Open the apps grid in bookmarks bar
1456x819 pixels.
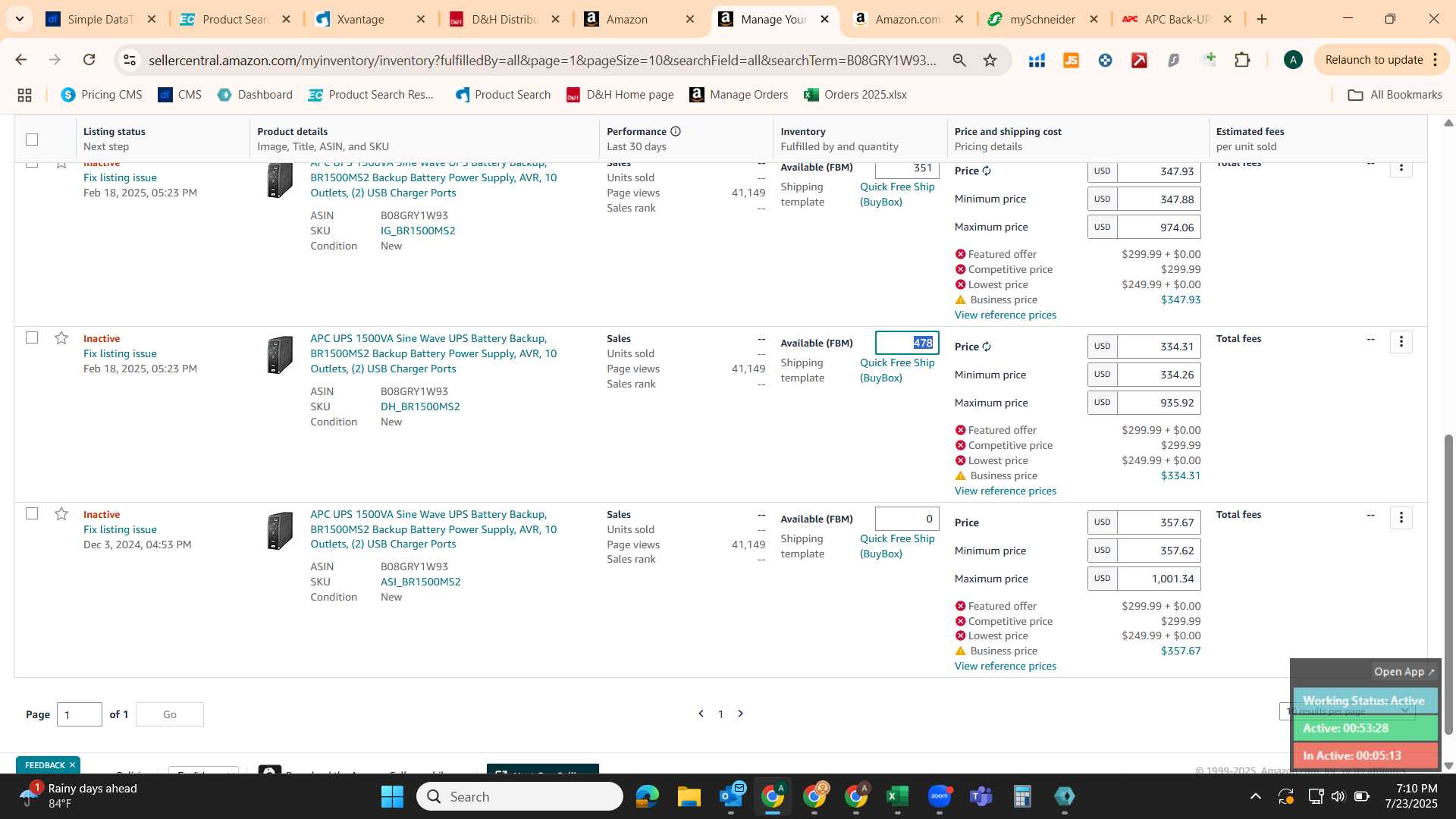[x=24, y=95]
